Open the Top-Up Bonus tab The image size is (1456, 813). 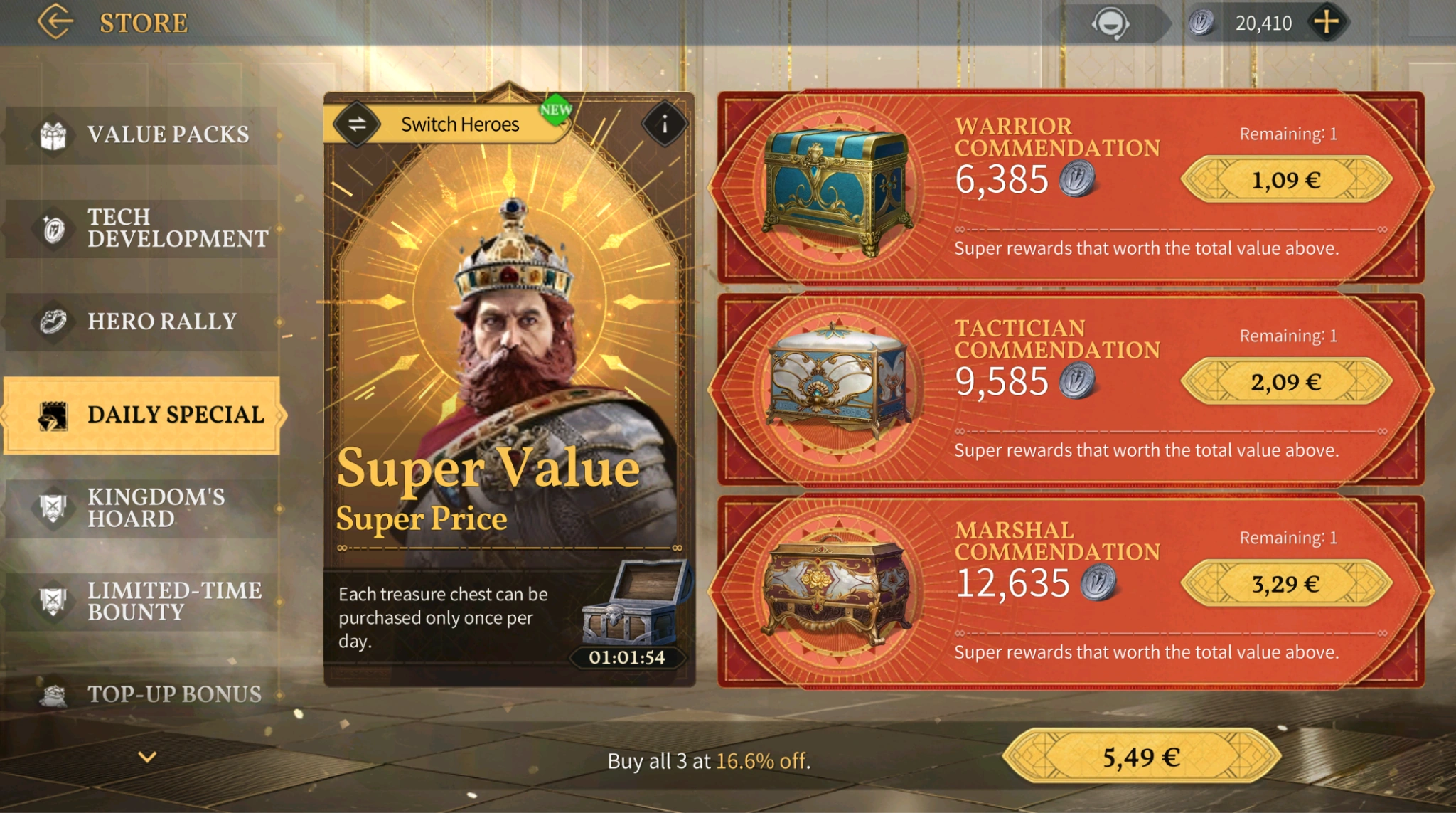click(141, 694)
